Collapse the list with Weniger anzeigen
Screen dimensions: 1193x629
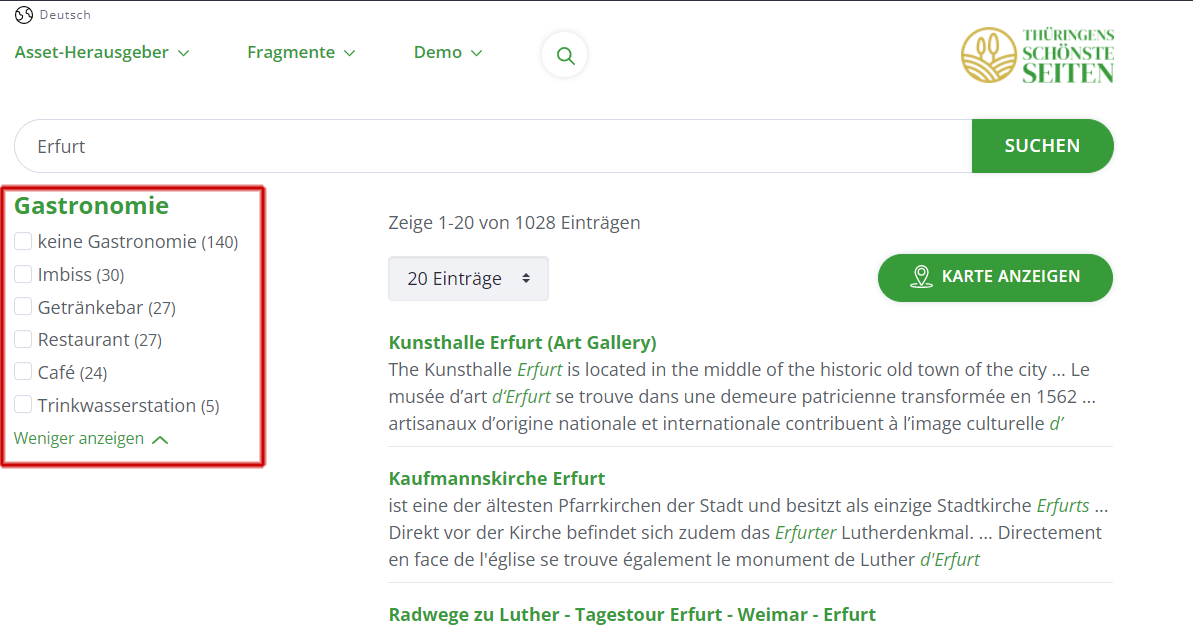pyautogui.click(x=91, y=439)
